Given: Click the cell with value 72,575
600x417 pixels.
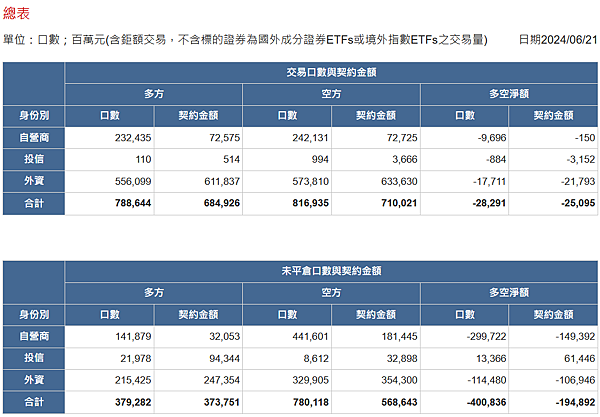Looking at the screenshot, I should pos(198,138).
